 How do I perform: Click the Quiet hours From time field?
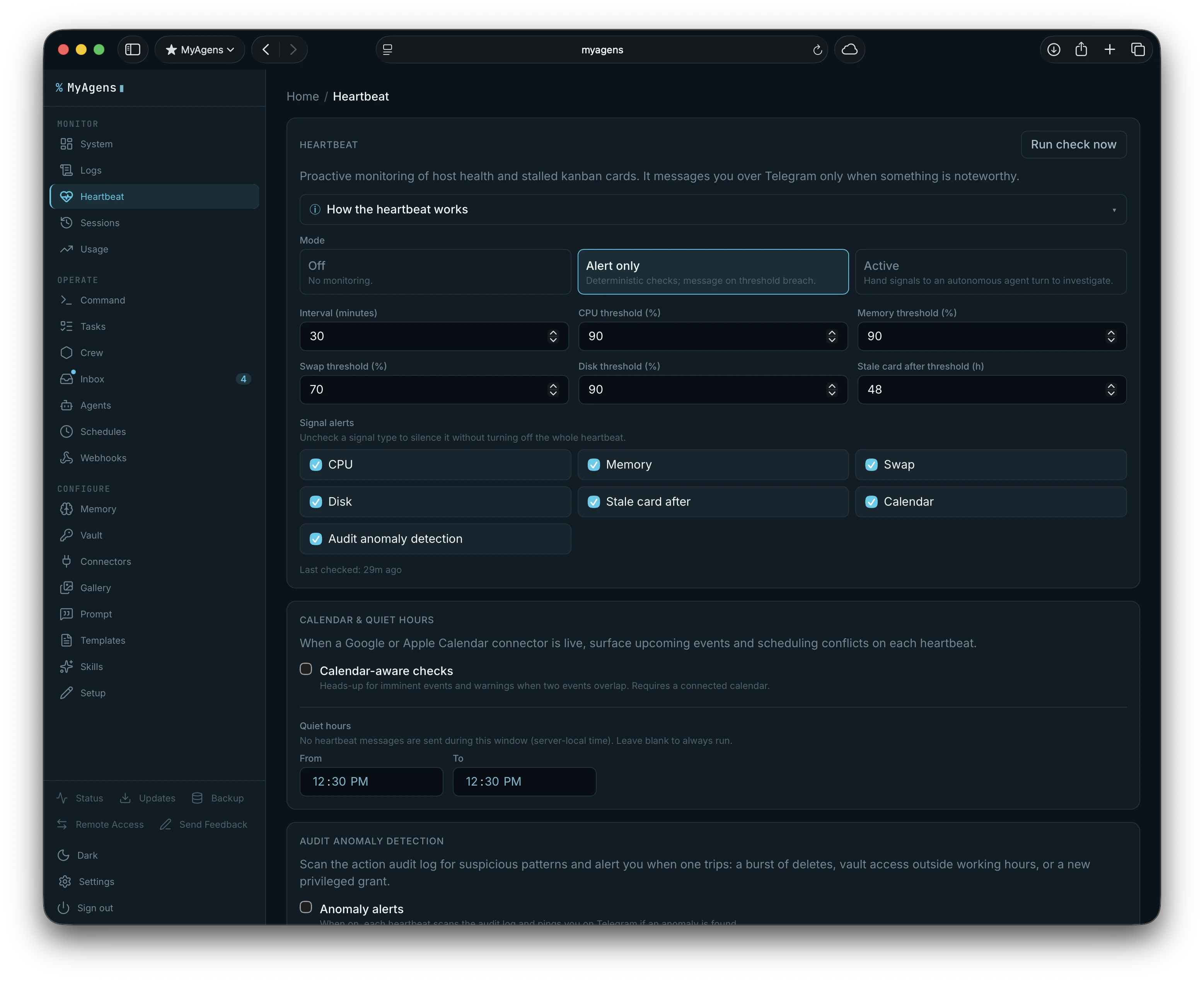[x=371, y=782]
